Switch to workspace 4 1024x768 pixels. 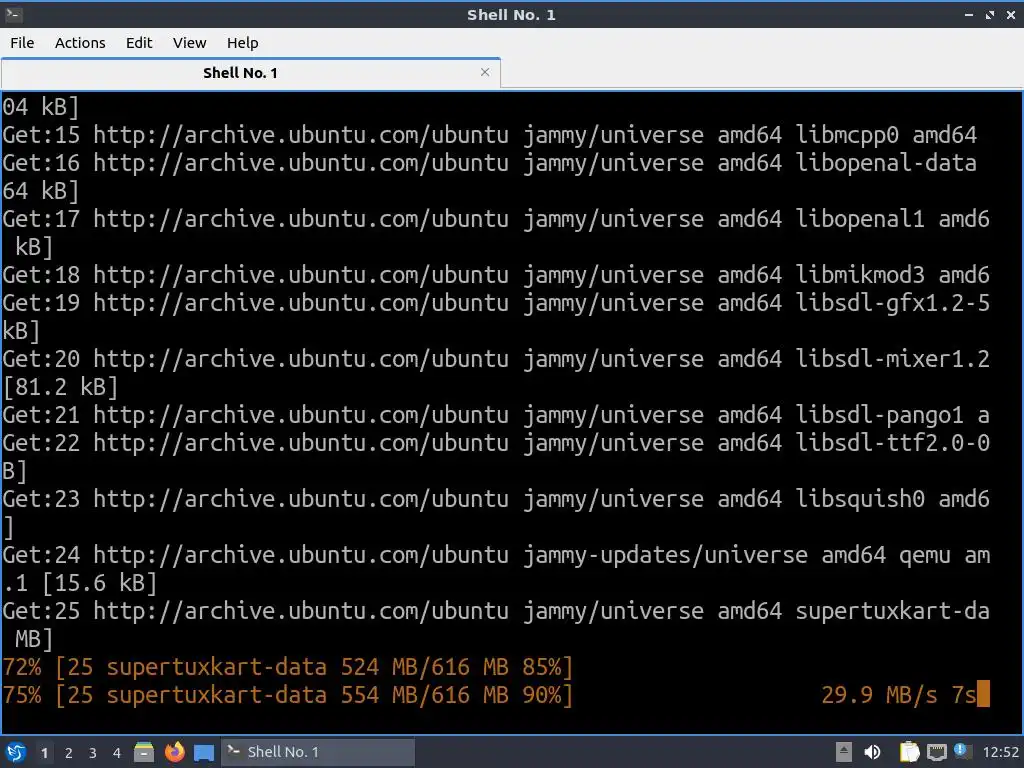click(x=117, y=753)
